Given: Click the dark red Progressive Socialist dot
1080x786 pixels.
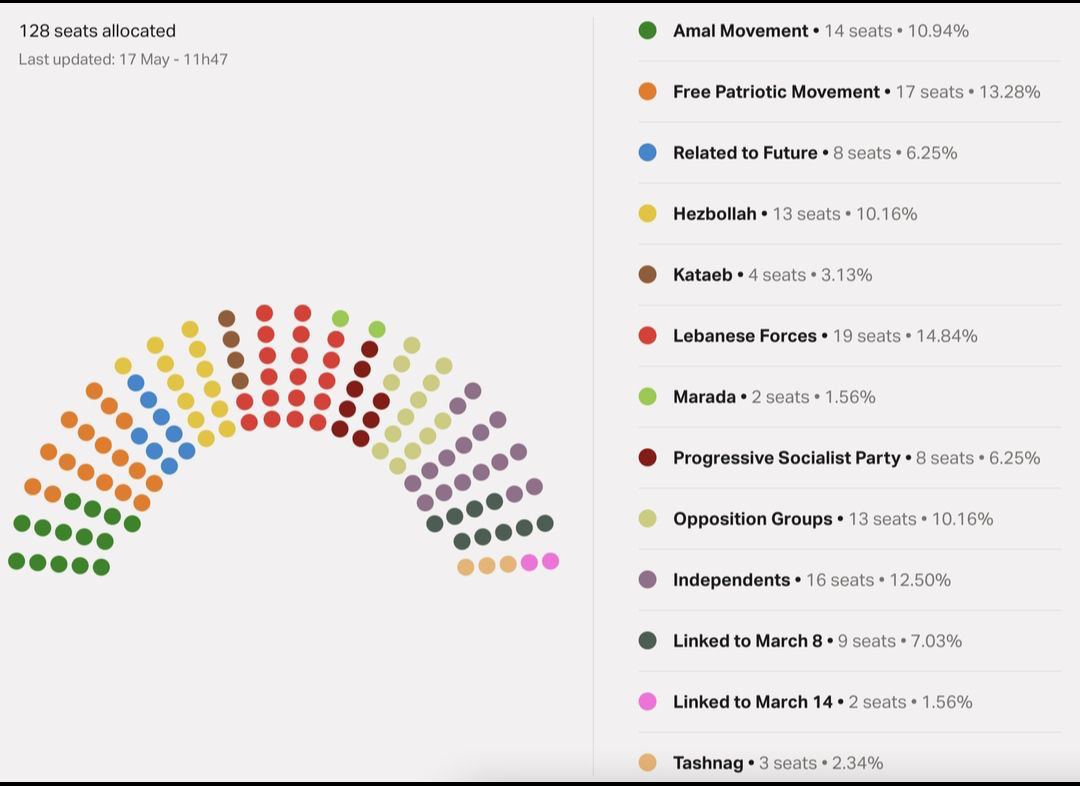Looking at the screenshot, I should pos(647,458).
